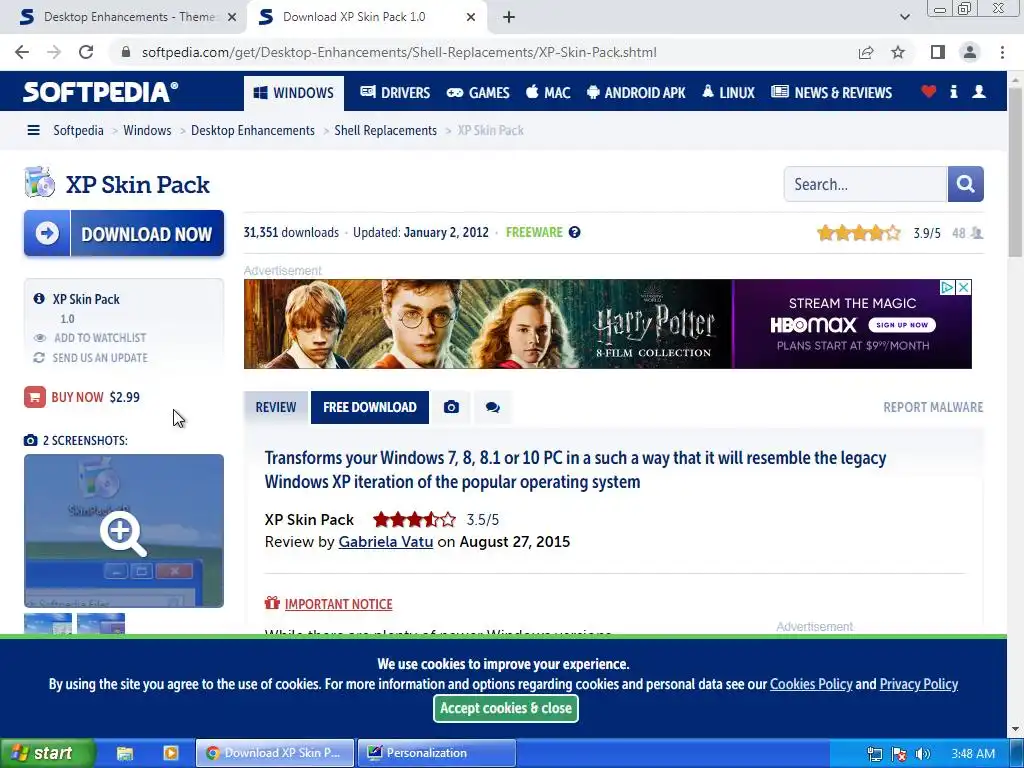Image resolution: width=1024 pixels, height=768 pixels.
Task: Bookmark this page with the star icon
Action: (x=898, y=52)
